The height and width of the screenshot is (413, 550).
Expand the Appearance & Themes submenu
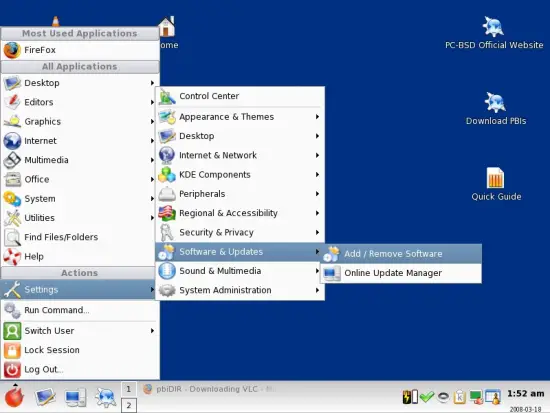point(240,117)
